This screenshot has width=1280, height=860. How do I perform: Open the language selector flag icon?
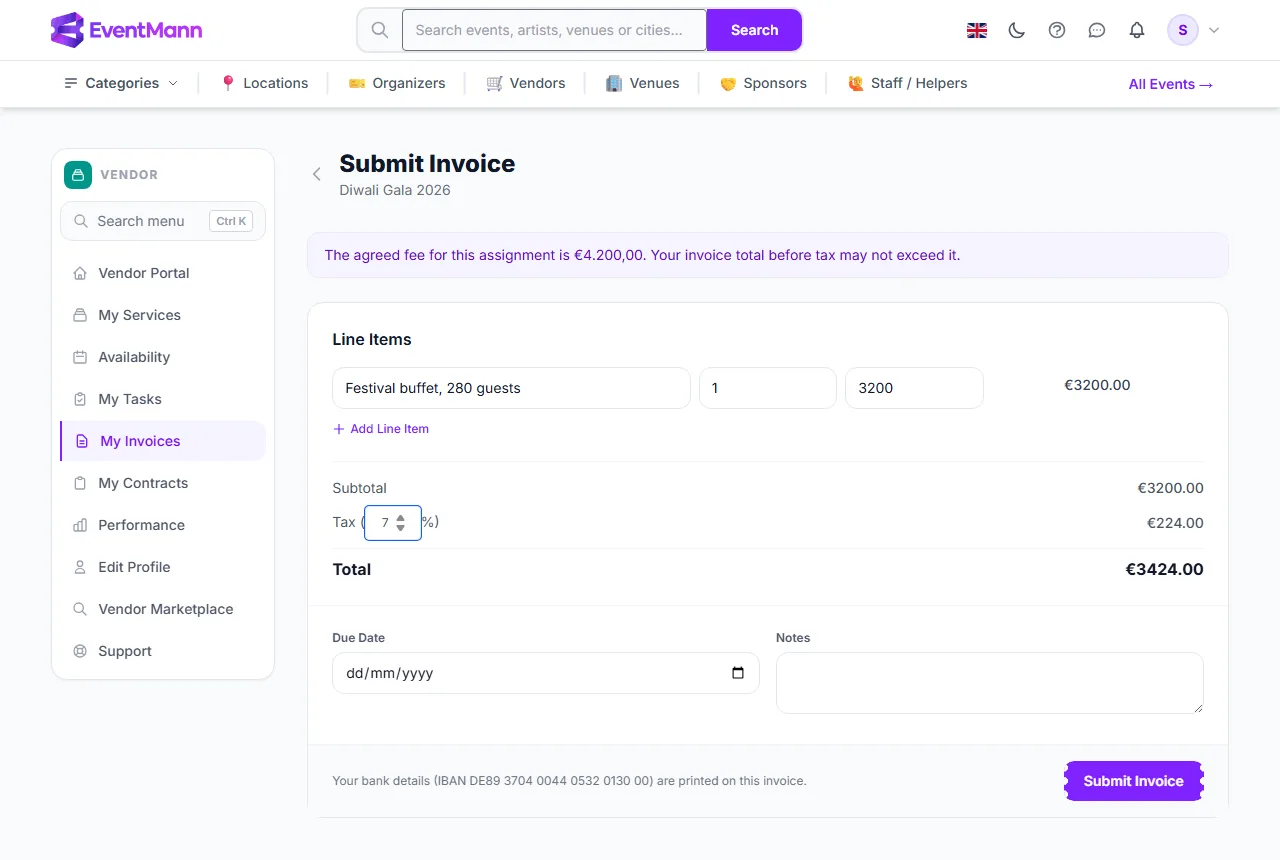[x=977, y=30]
